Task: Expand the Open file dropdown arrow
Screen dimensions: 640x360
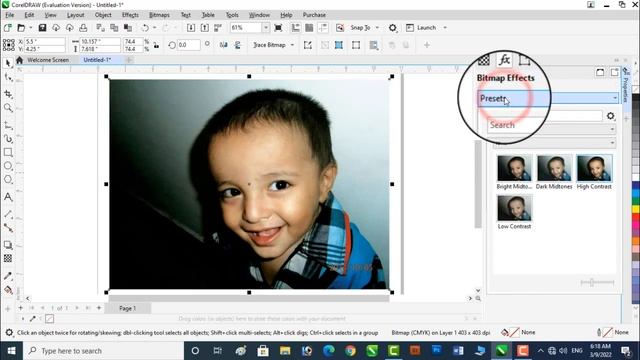Action: tap(30, 28)
